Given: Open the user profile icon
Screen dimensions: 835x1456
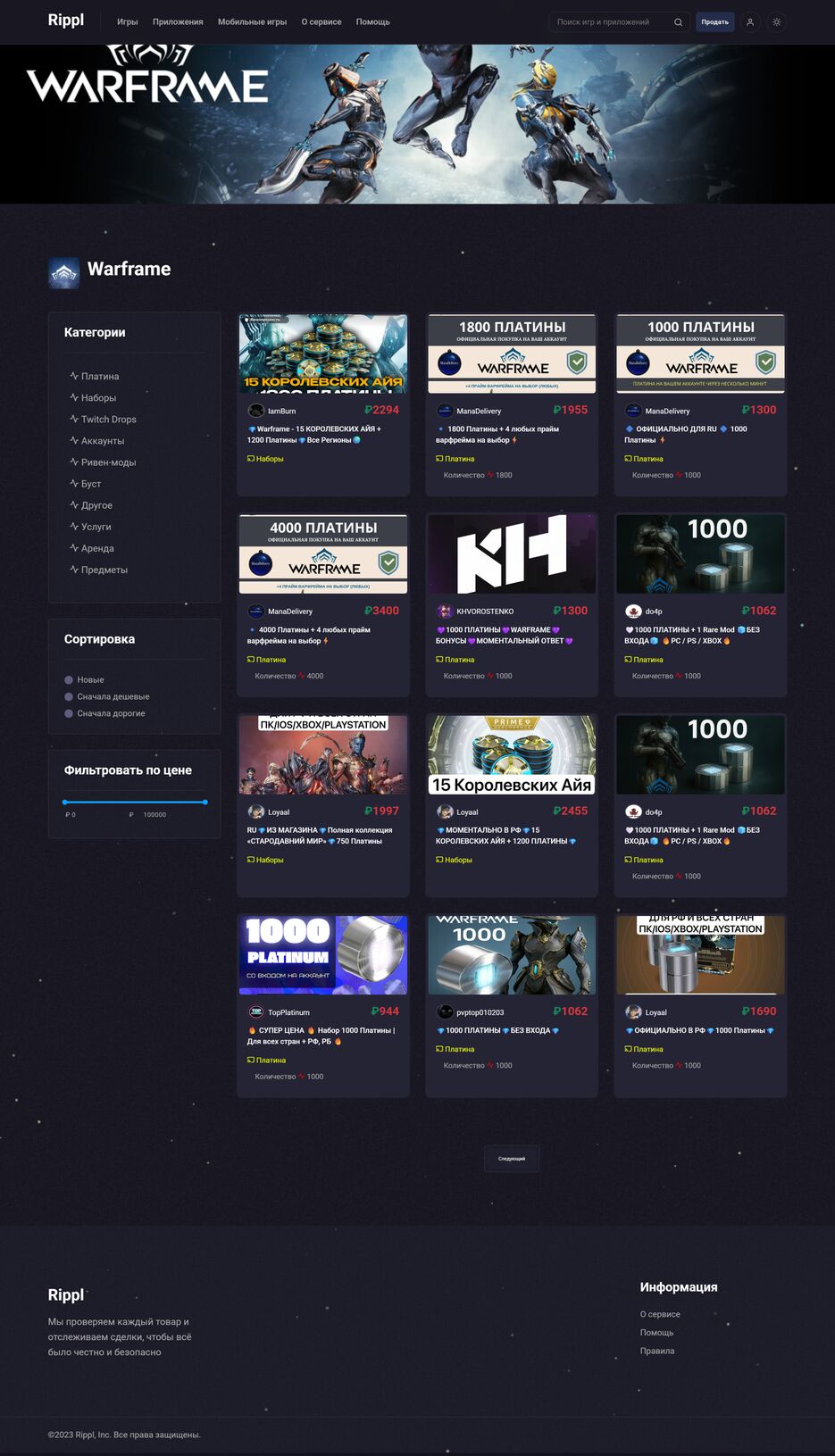Looking at the screenshot, I should pos(750,21).
